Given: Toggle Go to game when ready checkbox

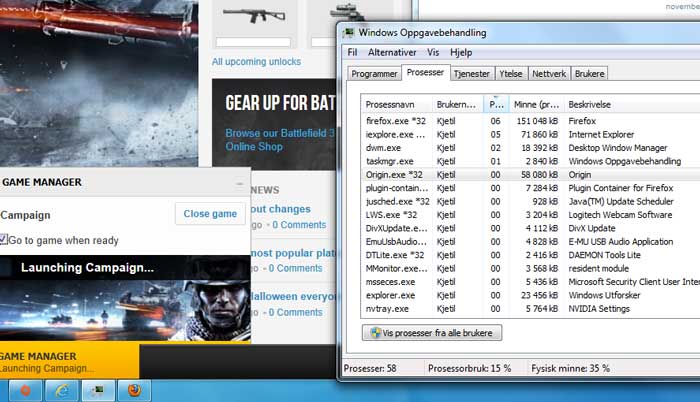Looking at the screenshot, I should pos(4,239).
